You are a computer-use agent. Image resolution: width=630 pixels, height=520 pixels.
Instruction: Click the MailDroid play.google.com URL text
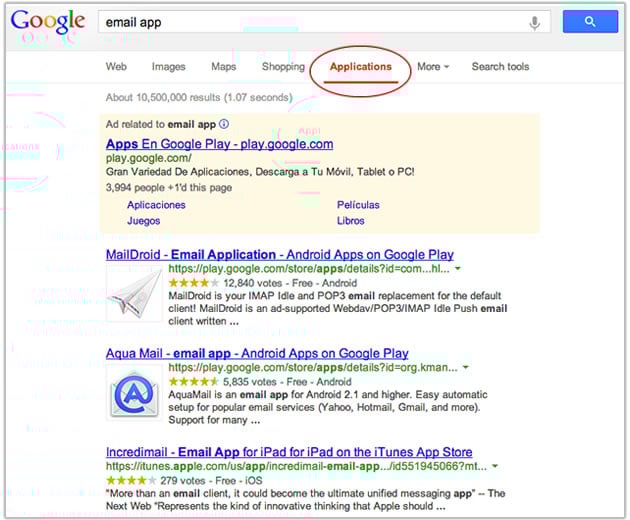pos(309,269)
